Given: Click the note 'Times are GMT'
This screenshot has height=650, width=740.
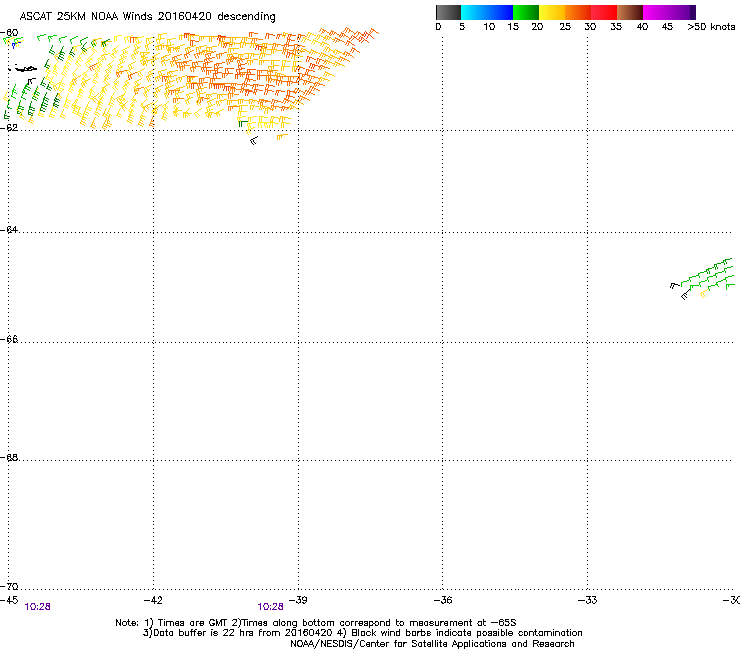Looking at the screenshot, I should coord(192,623).
